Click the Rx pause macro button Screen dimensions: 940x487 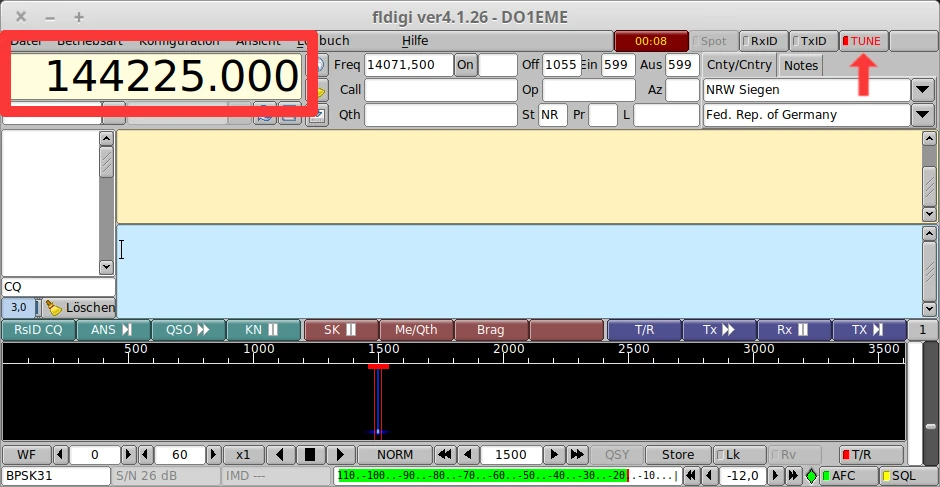pyautogui.click(x=794, y=330)
